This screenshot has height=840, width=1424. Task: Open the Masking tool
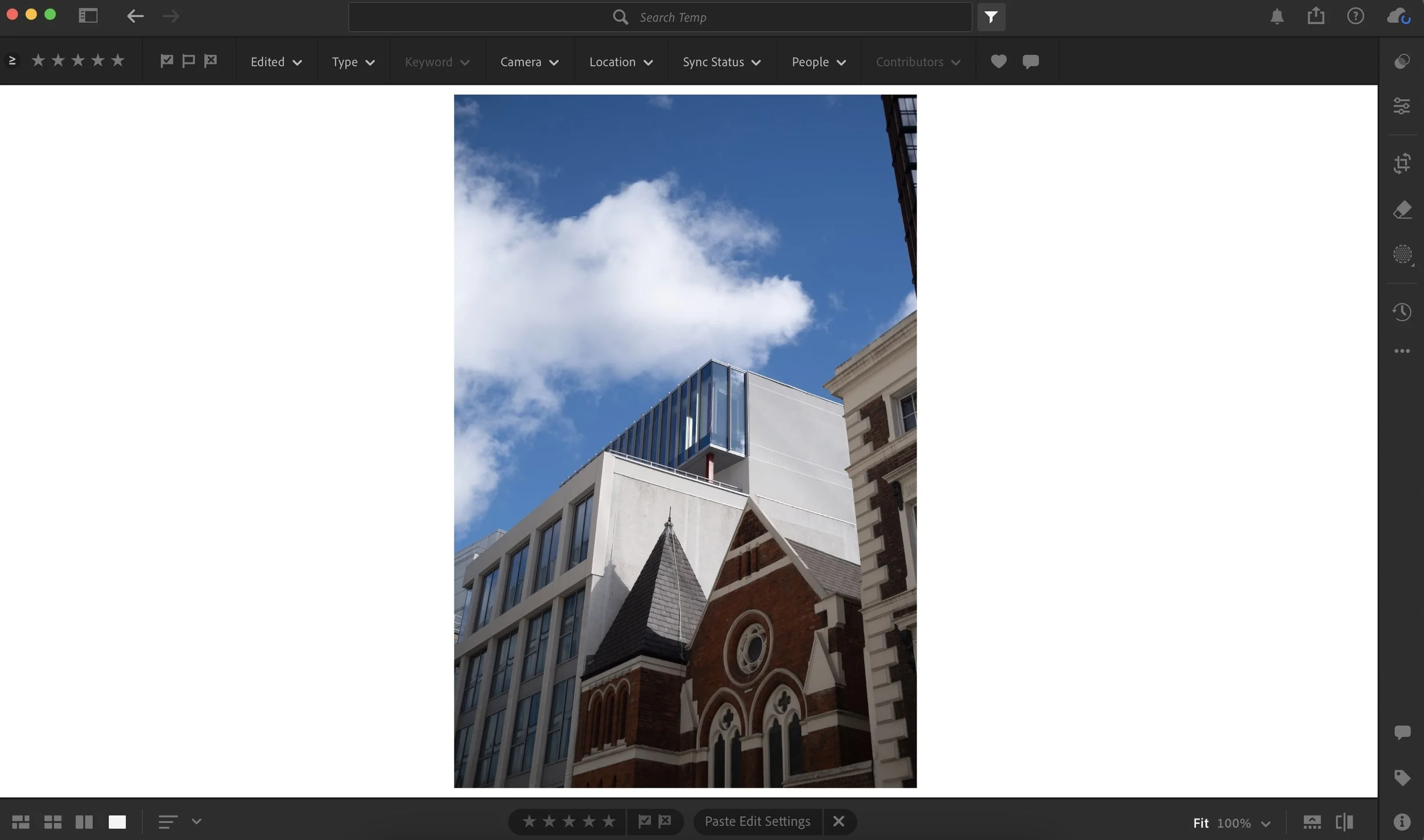1401,254
